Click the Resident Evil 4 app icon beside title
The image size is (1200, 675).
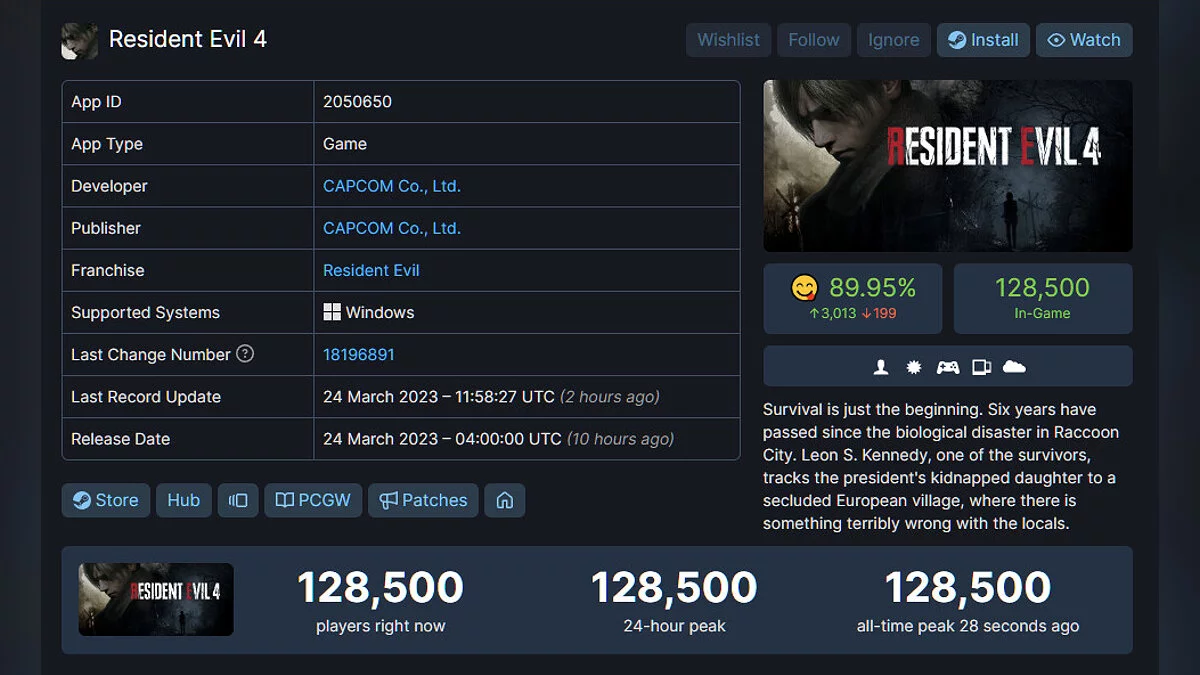click(79, 40)
